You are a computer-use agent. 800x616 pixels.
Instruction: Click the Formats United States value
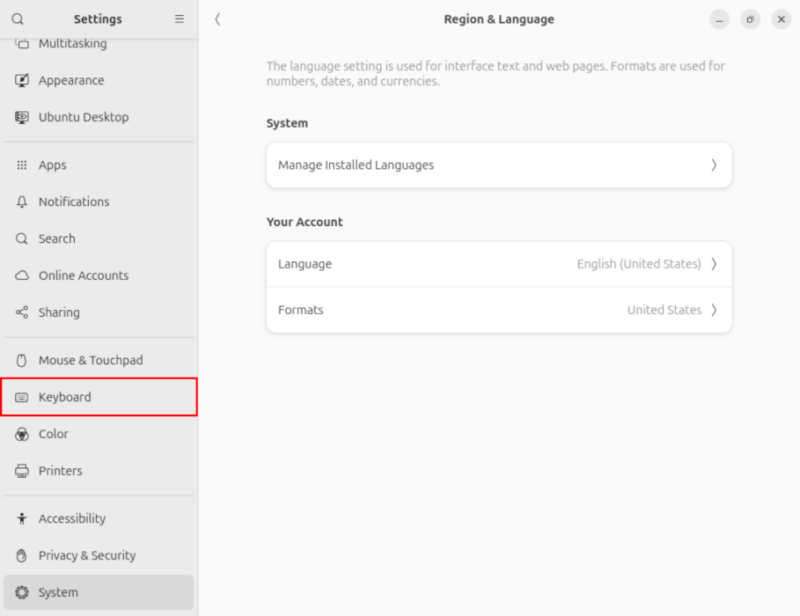[664, 310]
